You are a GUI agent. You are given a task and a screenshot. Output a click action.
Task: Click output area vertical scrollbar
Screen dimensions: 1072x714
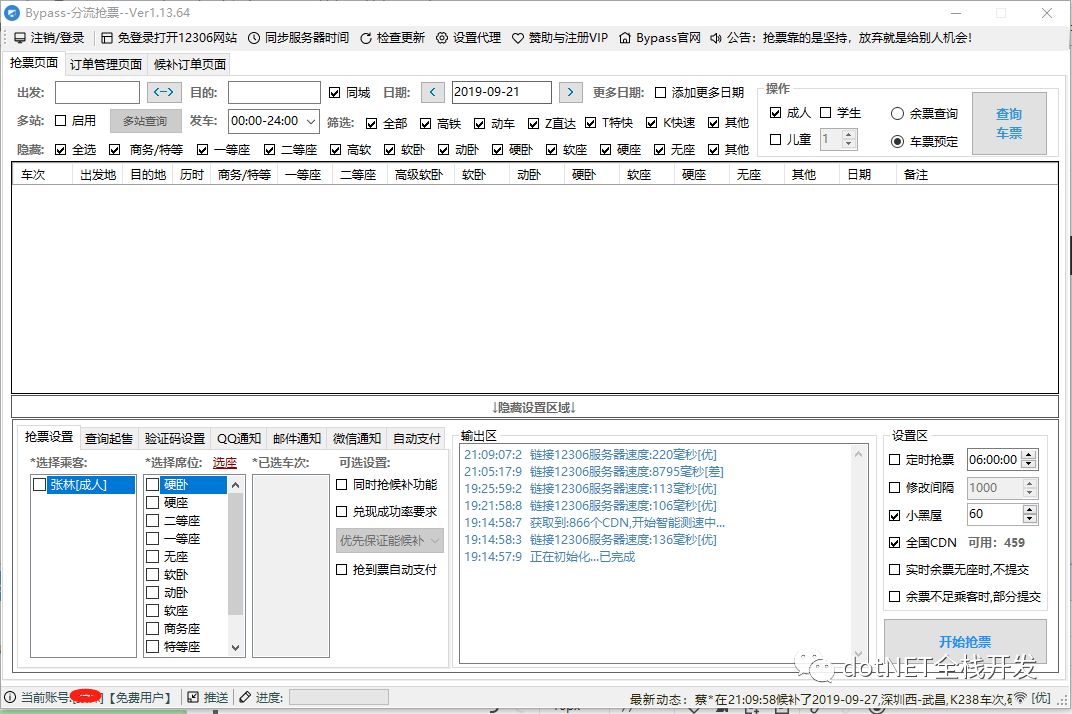pos(858,554)
